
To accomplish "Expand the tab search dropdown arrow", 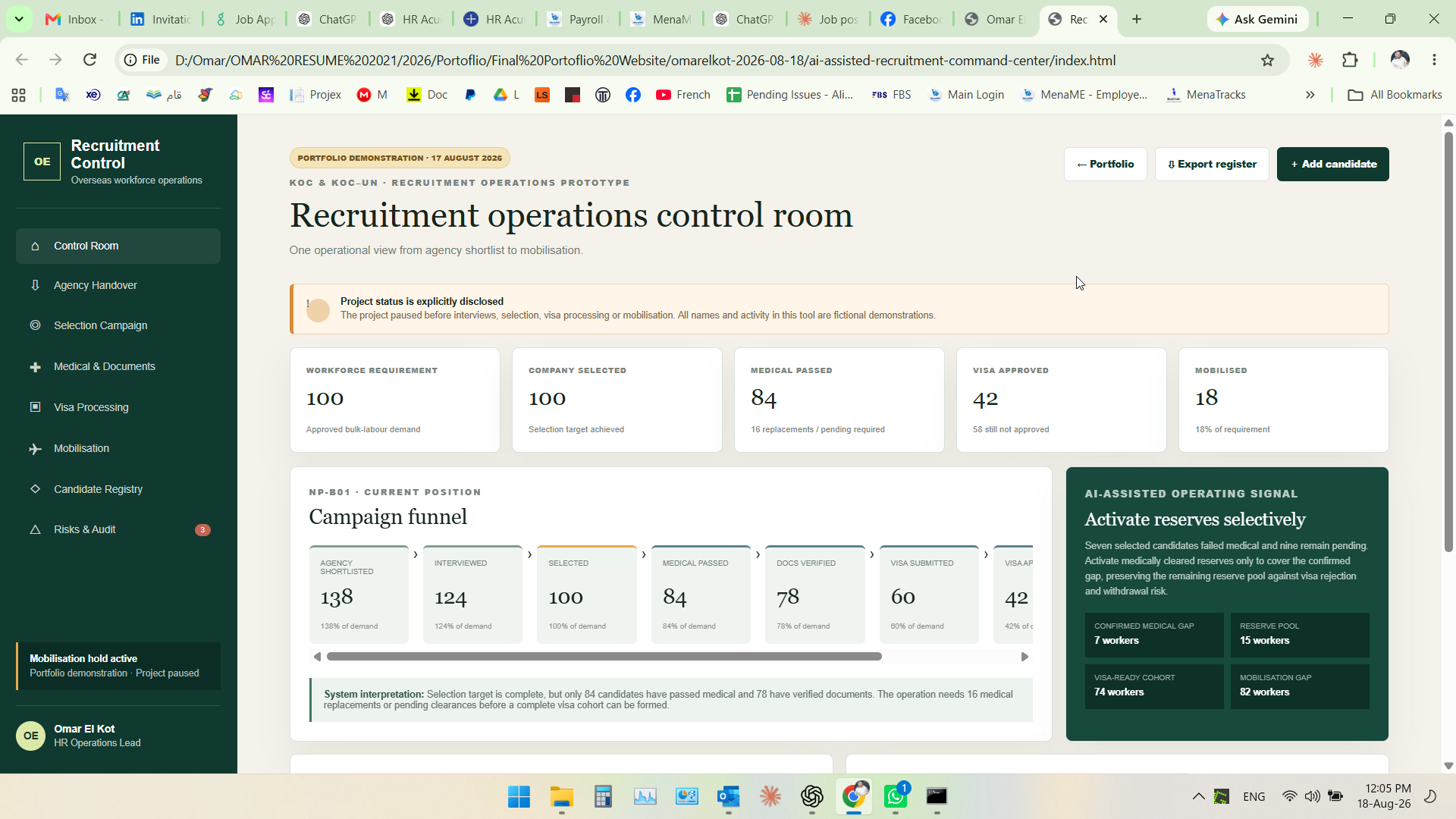I will point(19,19).
